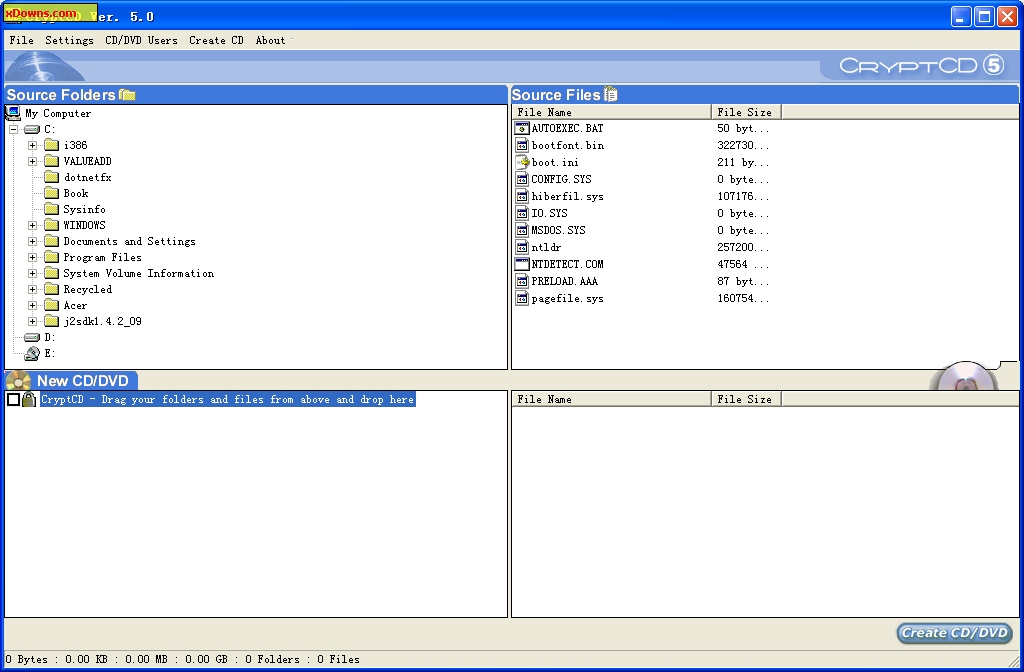Click the j2sdk1.4.2_09 folder icon
The image size is (1024, 672).
click(52, 321)
